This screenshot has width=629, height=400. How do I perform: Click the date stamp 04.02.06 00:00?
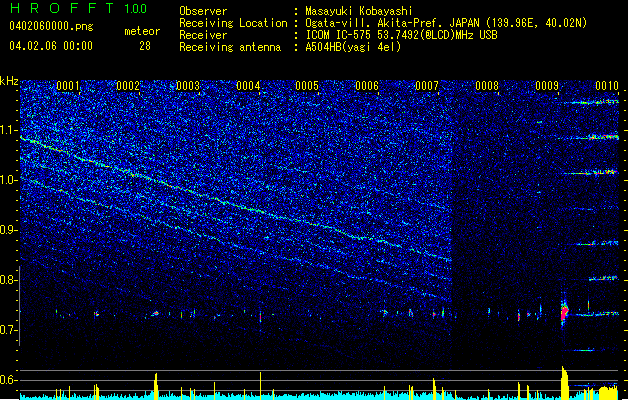point(51,46)
